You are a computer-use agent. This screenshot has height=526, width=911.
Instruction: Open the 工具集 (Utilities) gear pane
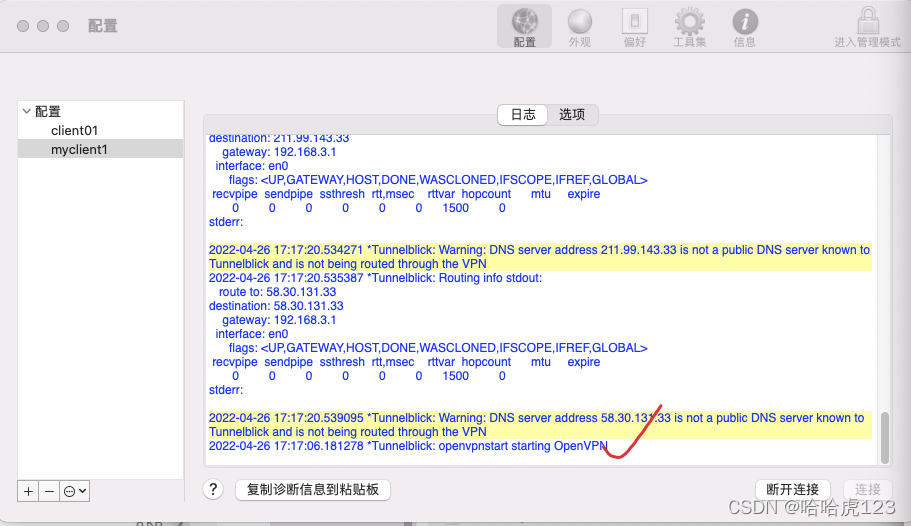pyautogui.click(x=690, y=27)
